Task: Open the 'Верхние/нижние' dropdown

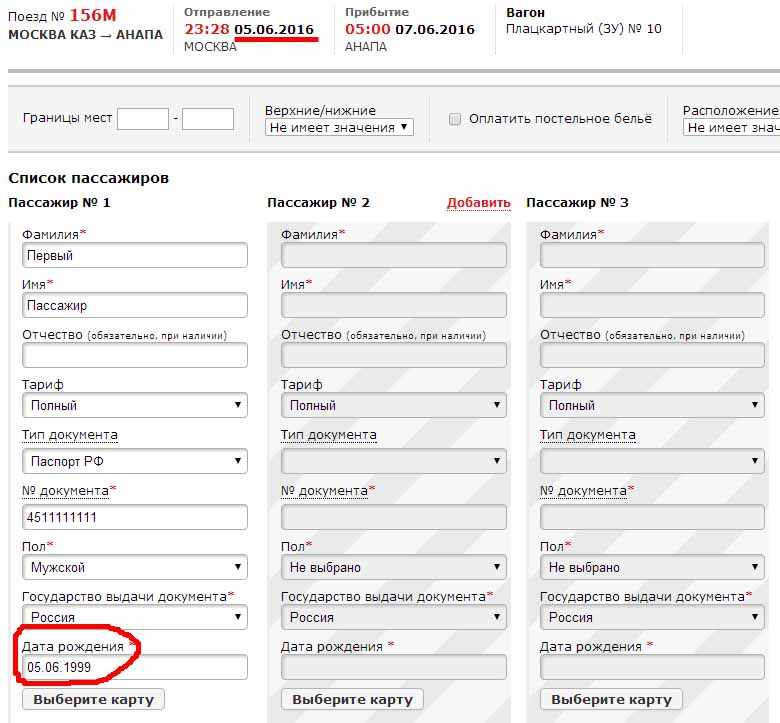Action: (339, 127)
